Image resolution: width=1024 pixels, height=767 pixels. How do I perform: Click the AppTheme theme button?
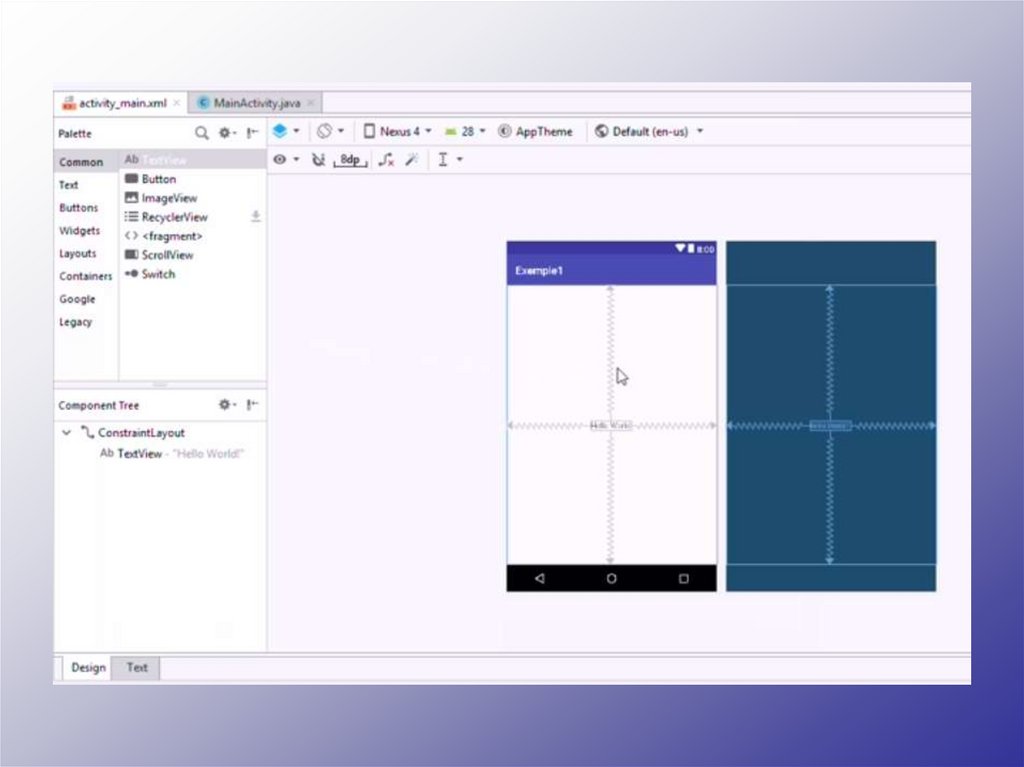coord(536,131)
